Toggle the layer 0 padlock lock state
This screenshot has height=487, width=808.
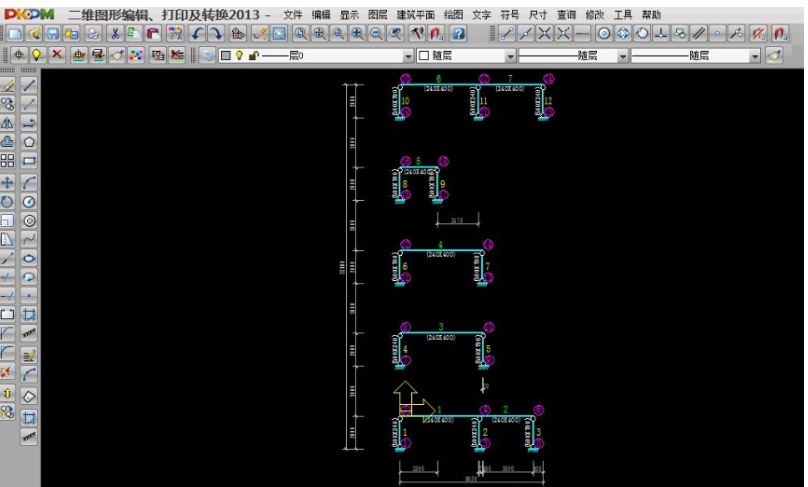coord(254,56)
